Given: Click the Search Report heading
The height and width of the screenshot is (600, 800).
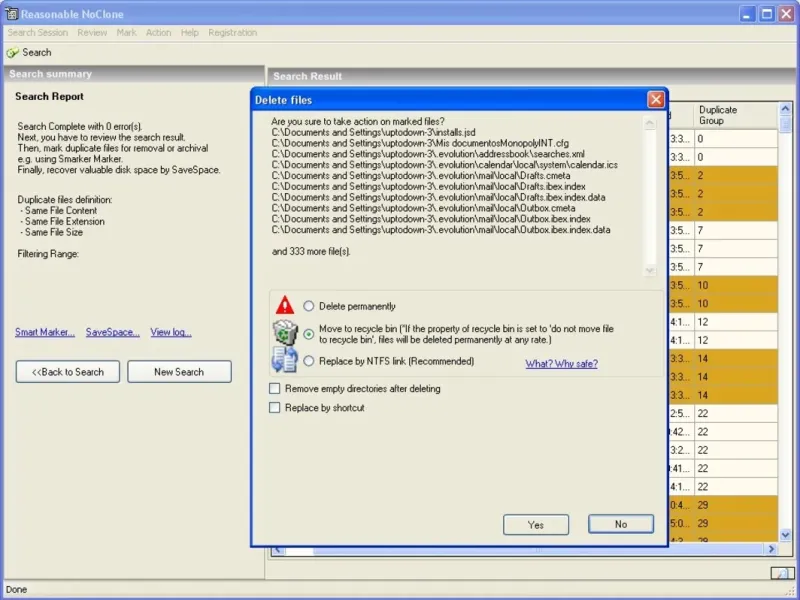Looking at the screenshot, I should point(49,96).
